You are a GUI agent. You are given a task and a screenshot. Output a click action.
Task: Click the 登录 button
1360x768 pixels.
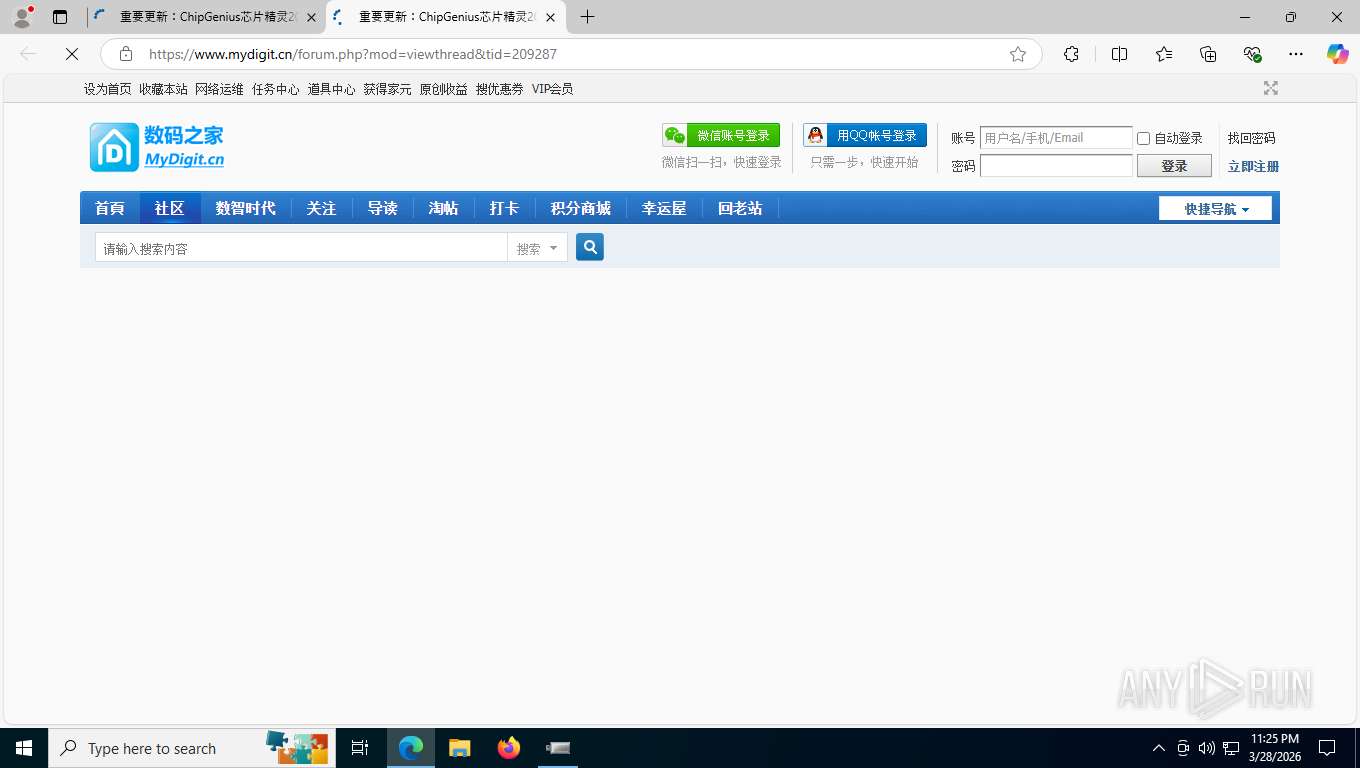pyautogui.click(x=1174, y=166)
